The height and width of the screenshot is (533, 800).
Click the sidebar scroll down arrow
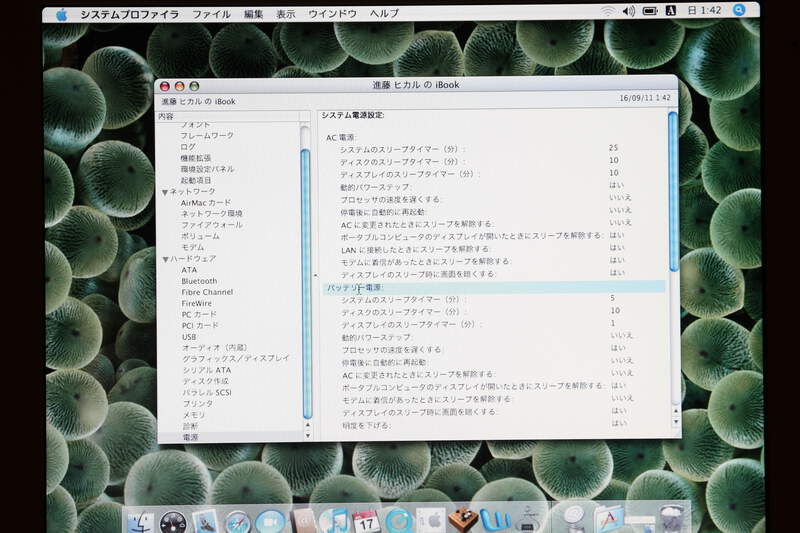coord(308,436)
